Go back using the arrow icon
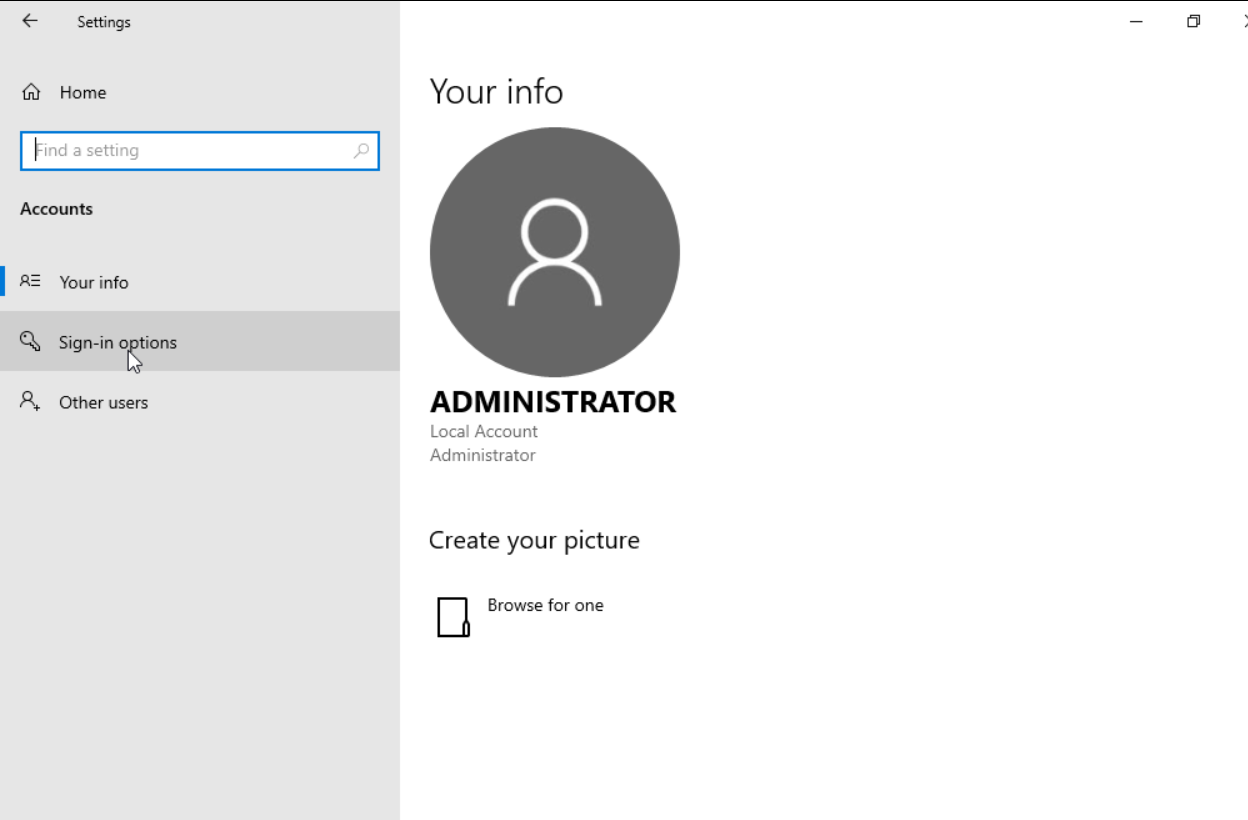This screenshot has height=820, width=1248. pyautogui.click(x=30, y=21)
